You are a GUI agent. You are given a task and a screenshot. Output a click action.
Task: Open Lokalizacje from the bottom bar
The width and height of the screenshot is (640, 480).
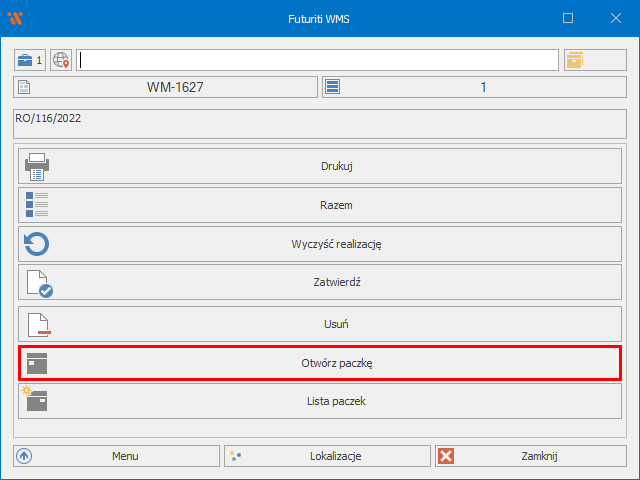coord(327,456)
